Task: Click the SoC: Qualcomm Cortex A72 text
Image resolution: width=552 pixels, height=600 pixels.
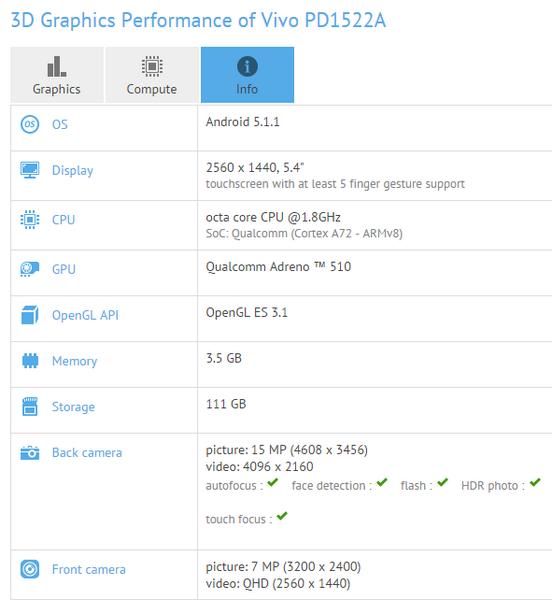Action: tap(304, 233)
